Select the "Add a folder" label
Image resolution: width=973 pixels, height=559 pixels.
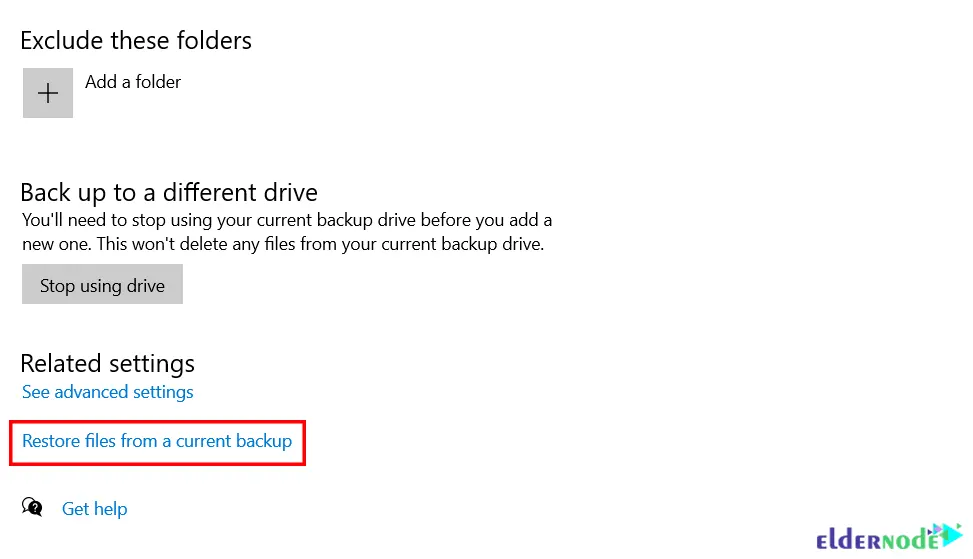[x=133, y=82]
